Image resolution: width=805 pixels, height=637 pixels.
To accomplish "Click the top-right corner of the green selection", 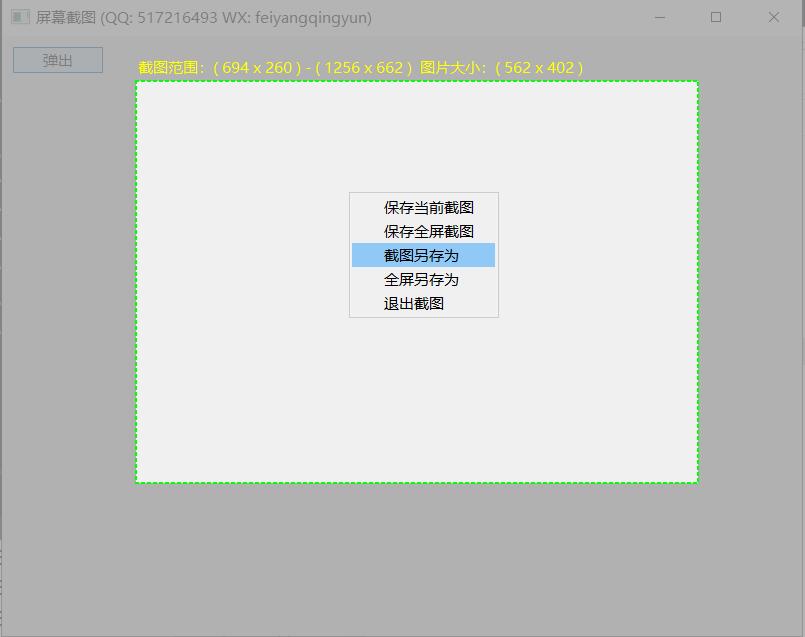I will point(698,82).
